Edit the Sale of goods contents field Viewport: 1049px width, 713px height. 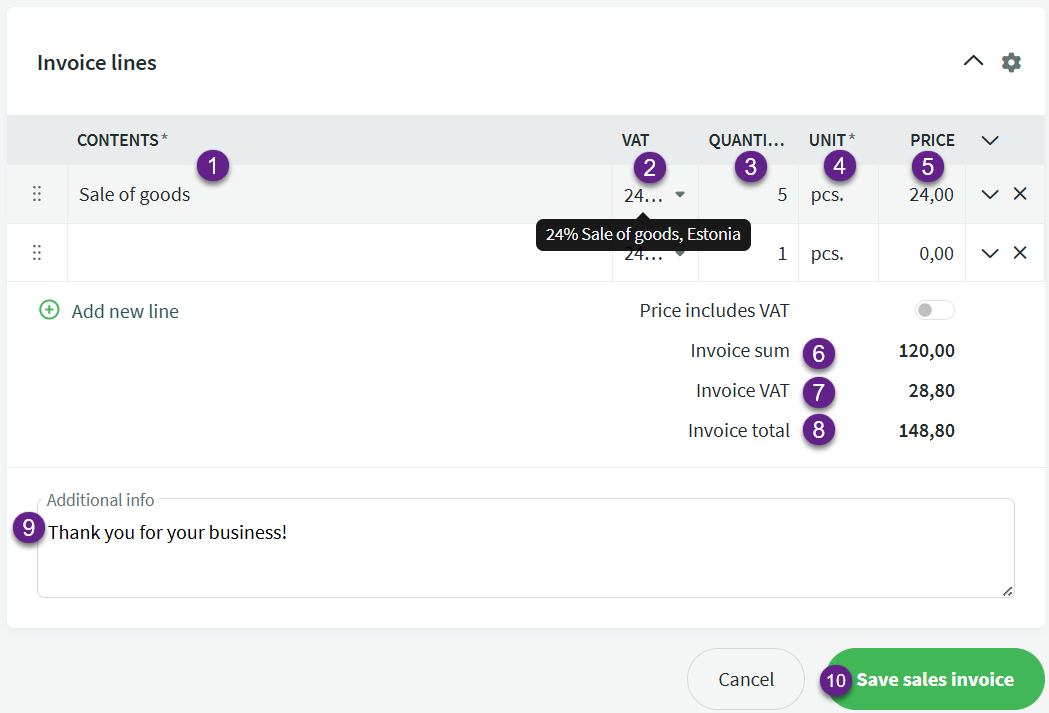[340, 194]
